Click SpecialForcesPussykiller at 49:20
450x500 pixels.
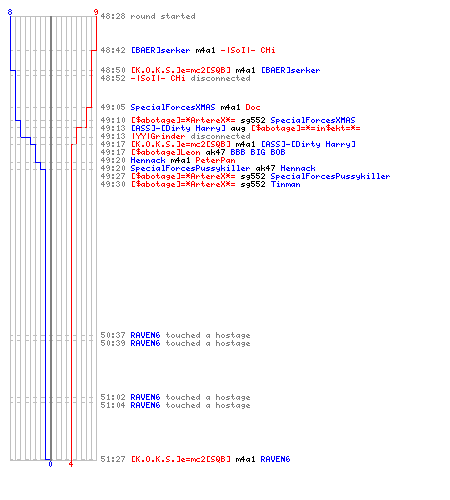coord(190,168)
